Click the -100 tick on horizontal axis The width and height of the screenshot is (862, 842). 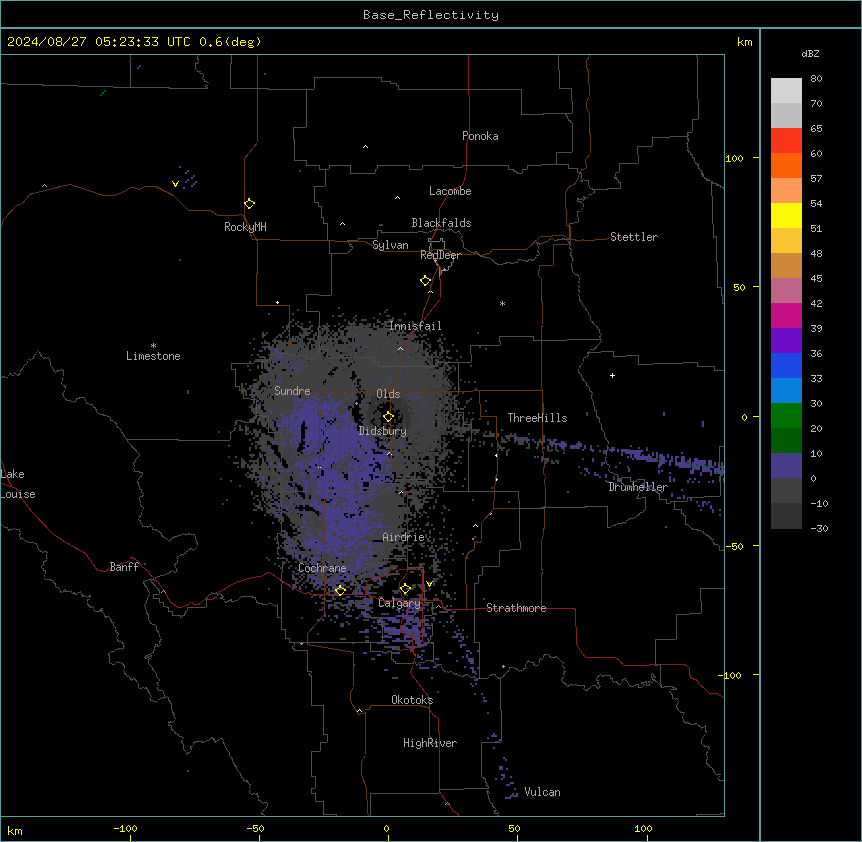click(125, 828)
